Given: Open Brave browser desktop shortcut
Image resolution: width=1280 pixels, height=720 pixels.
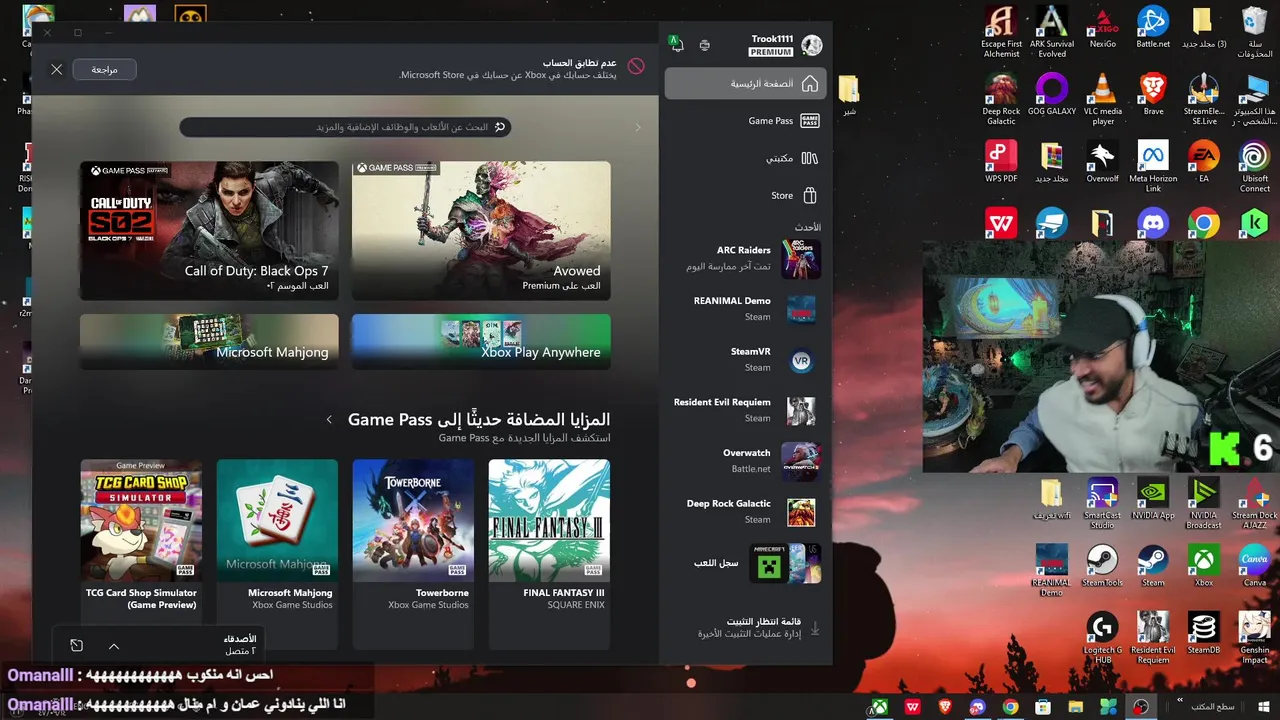Looking at the screenshot, I should point(1153,95).
